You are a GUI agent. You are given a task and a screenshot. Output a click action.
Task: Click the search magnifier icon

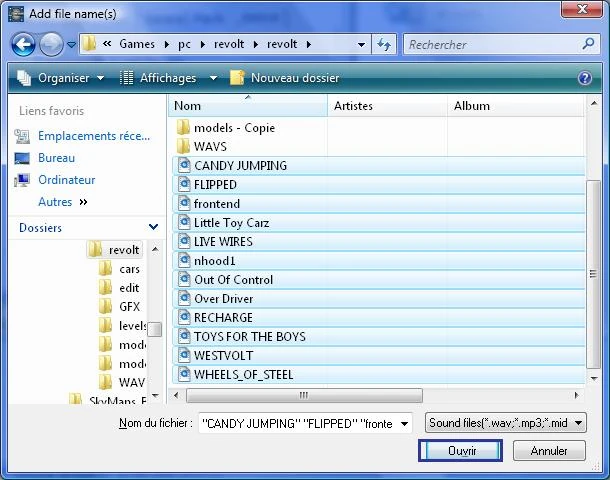point(588,44)
